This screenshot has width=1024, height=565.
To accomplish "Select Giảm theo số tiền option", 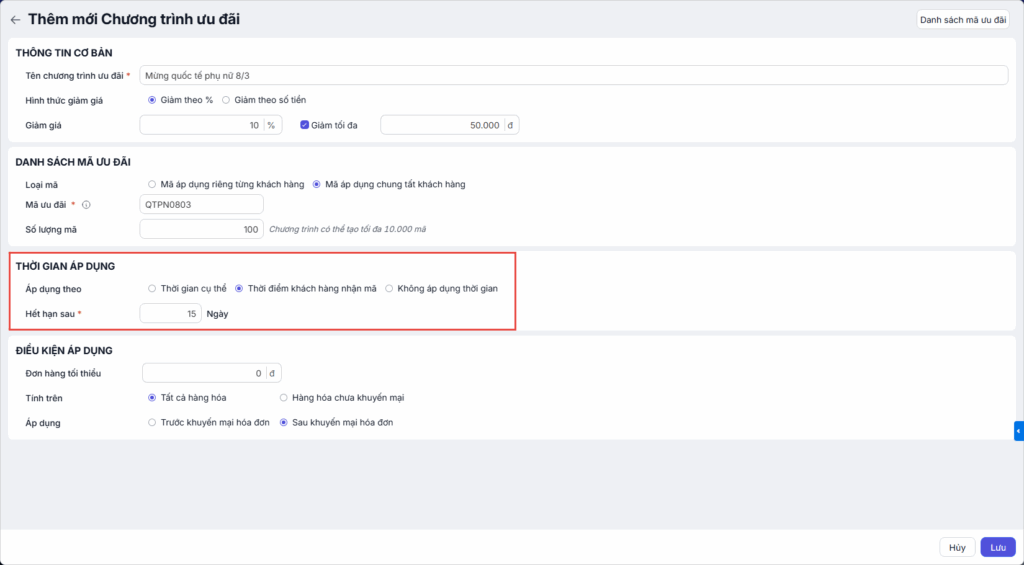I will (x=226, y=100).
